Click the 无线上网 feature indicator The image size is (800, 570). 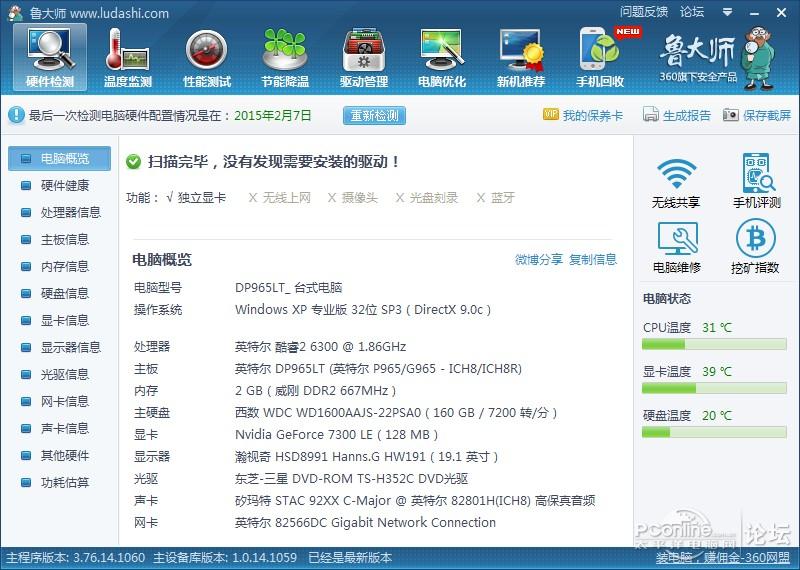(x=280, y=197)
